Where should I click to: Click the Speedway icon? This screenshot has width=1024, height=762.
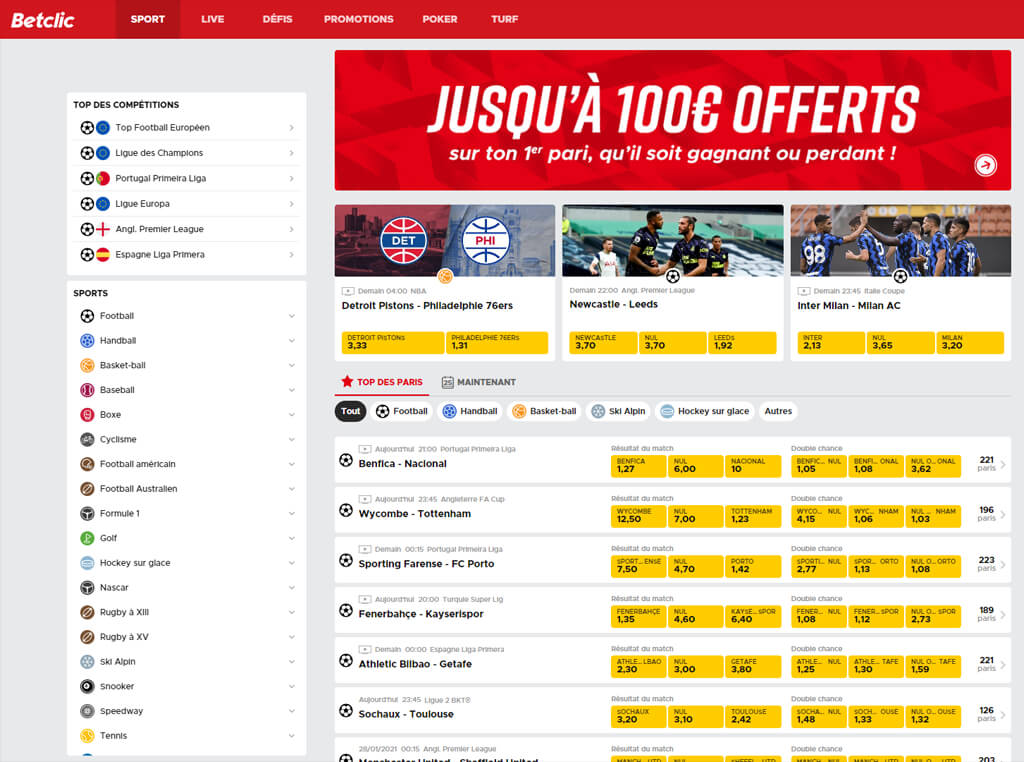87,711
